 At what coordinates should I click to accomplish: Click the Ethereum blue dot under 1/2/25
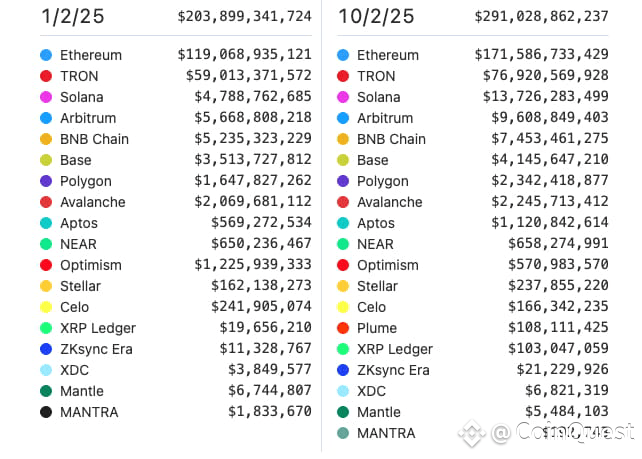coord(46,55)
